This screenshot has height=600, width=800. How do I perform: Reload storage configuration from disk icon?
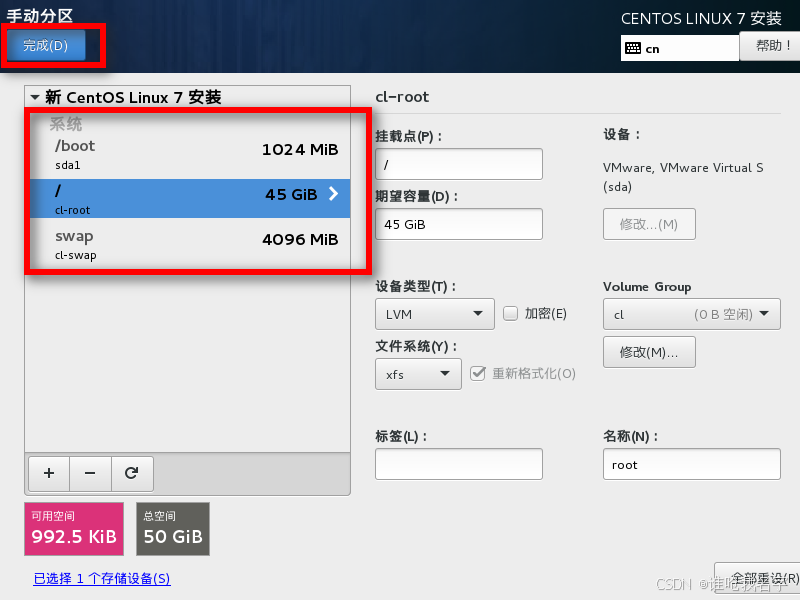(x=132, y=473)
